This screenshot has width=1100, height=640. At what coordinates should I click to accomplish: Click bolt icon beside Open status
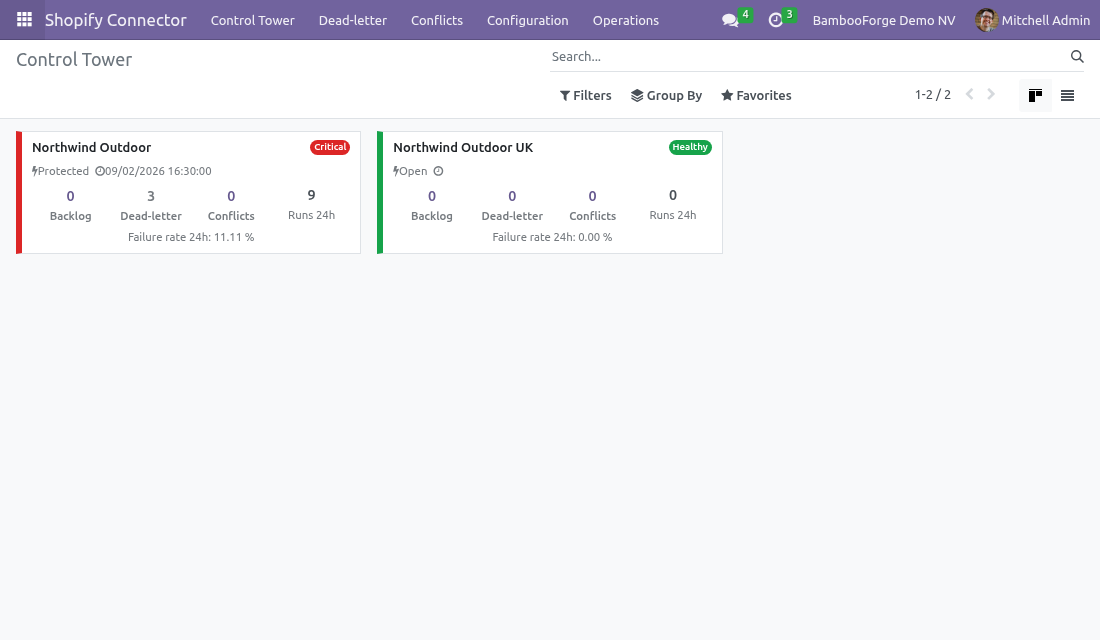pos(396,171)
